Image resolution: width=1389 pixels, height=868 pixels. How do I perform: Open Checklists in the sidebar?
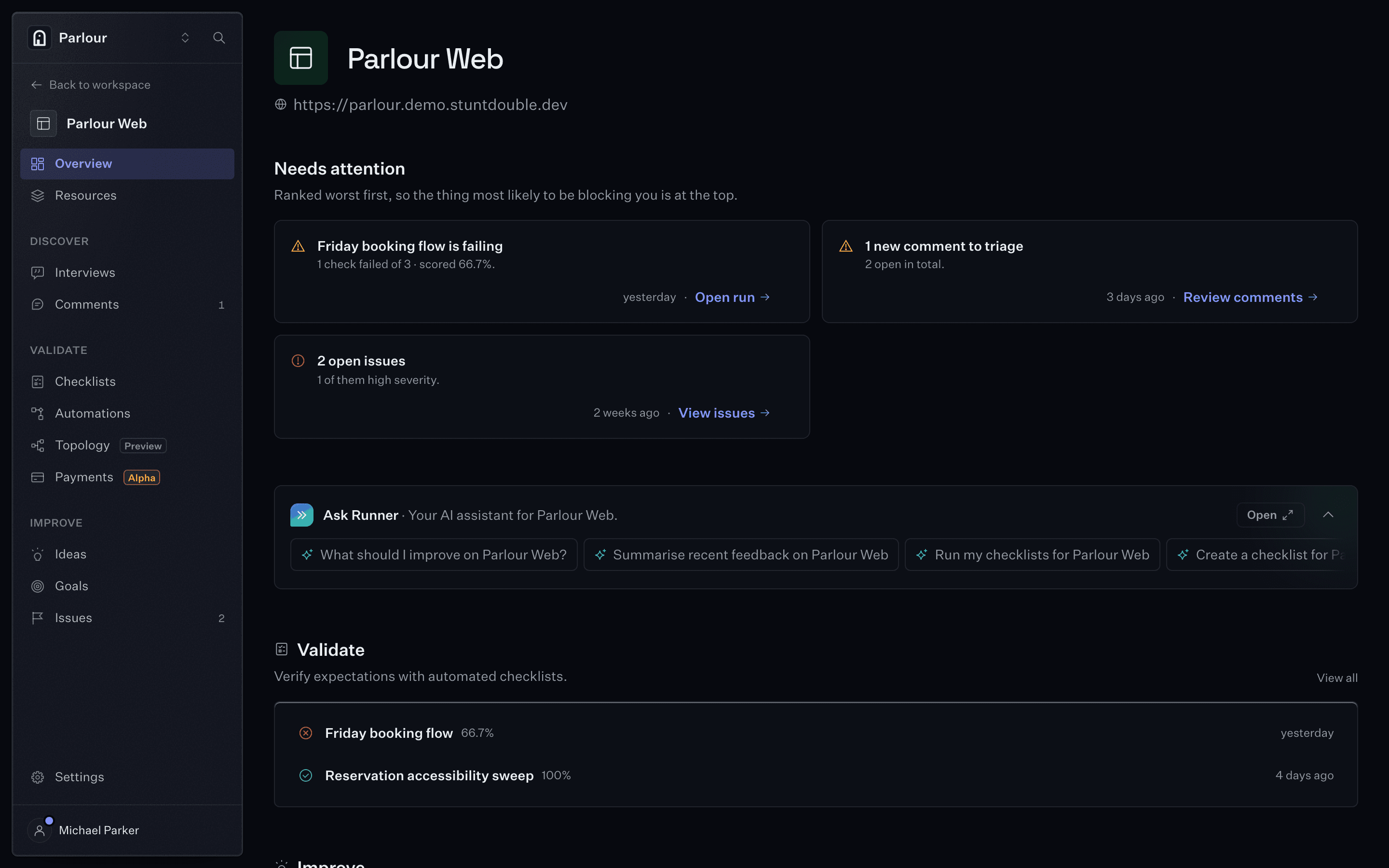point(127,382)
